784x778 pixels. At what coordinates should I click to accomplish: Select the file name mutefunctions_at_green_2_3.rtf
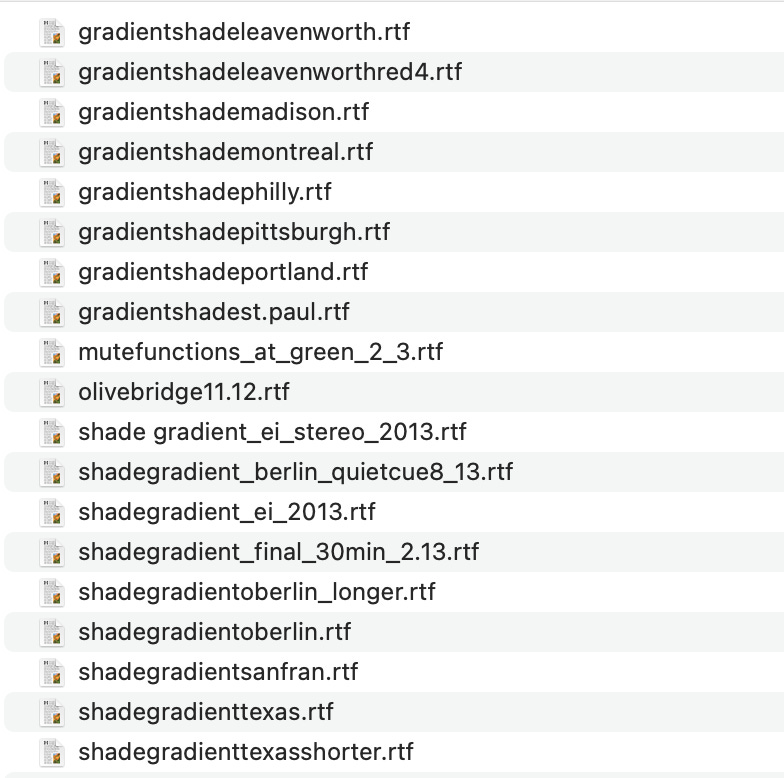click(260, 352)
